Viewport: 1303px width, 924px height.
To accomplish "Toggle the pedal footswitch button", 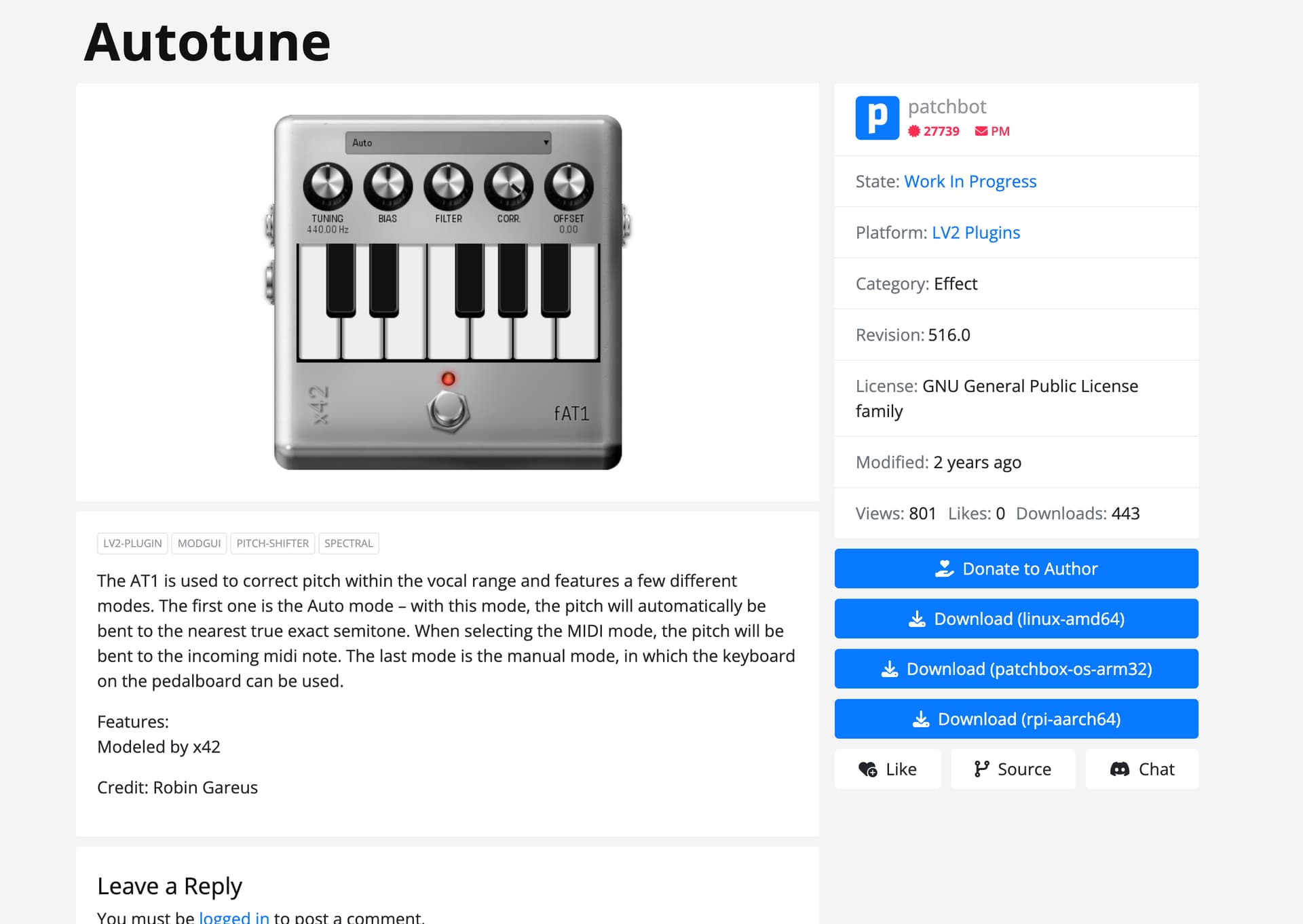I will [448, 410].
